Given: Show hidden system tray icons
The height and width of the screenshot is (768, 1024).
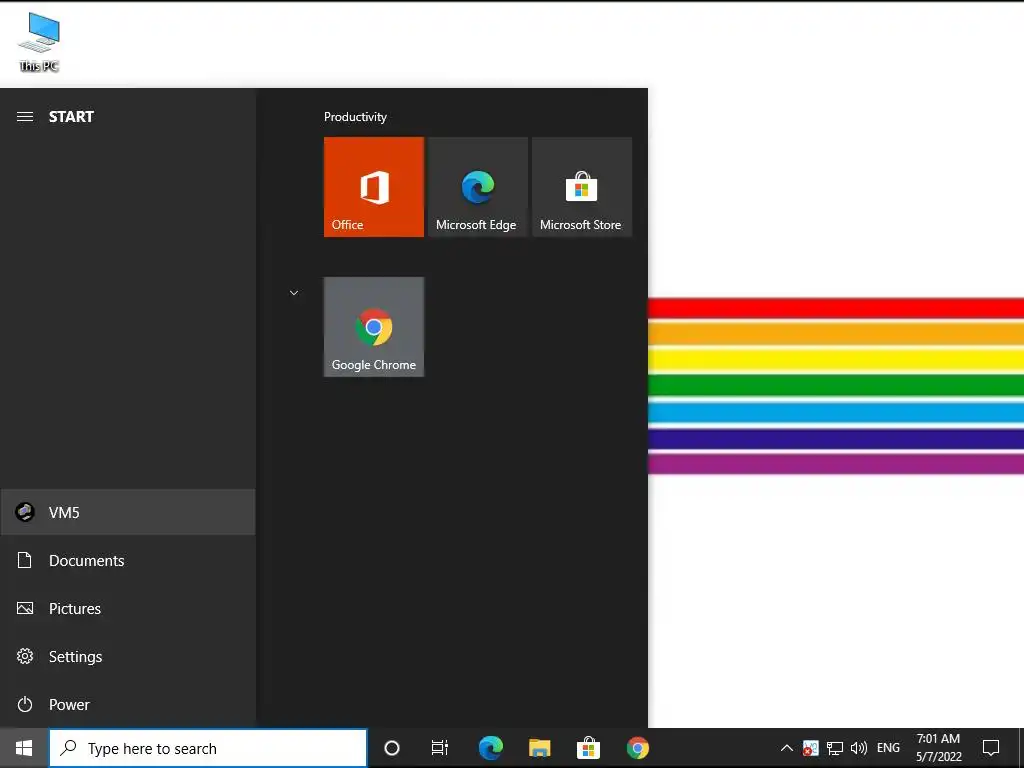Looking at the screenshot, I should tap(787, 748).
